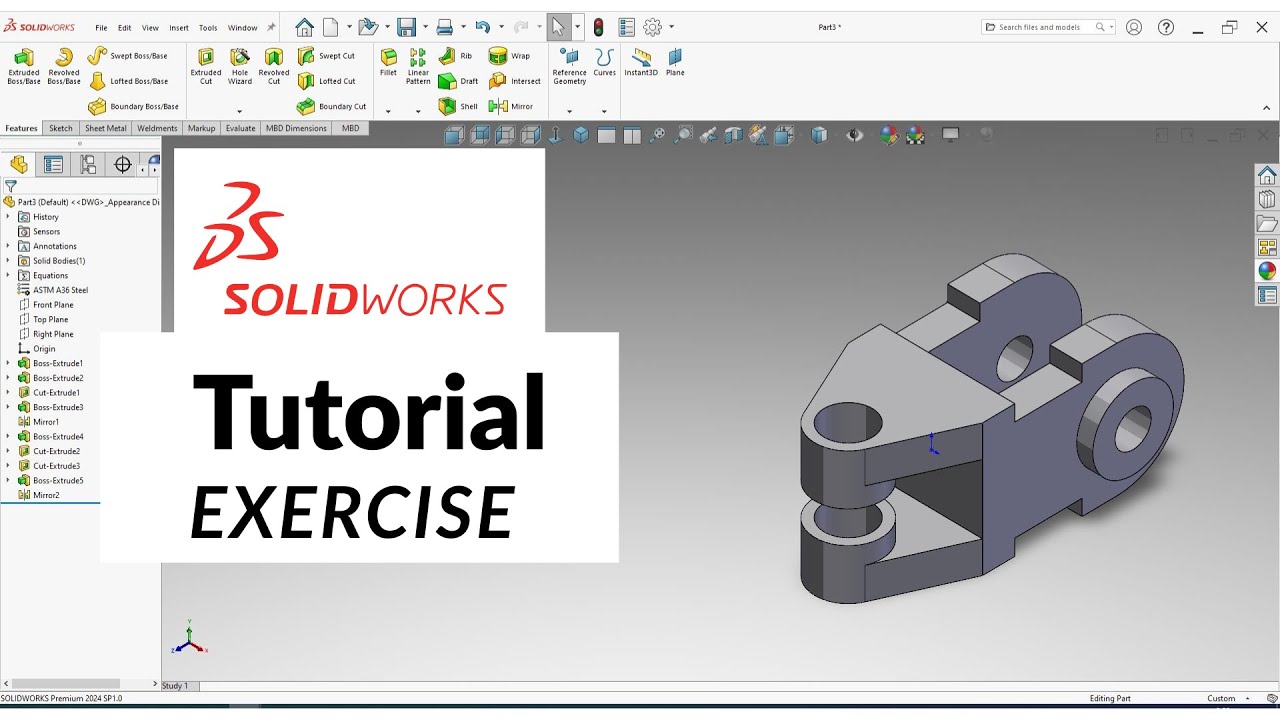The width and height of the screenshot is (1280, 720).
Task: Select the Mirror feature tool
Action: tap(511, 106)
